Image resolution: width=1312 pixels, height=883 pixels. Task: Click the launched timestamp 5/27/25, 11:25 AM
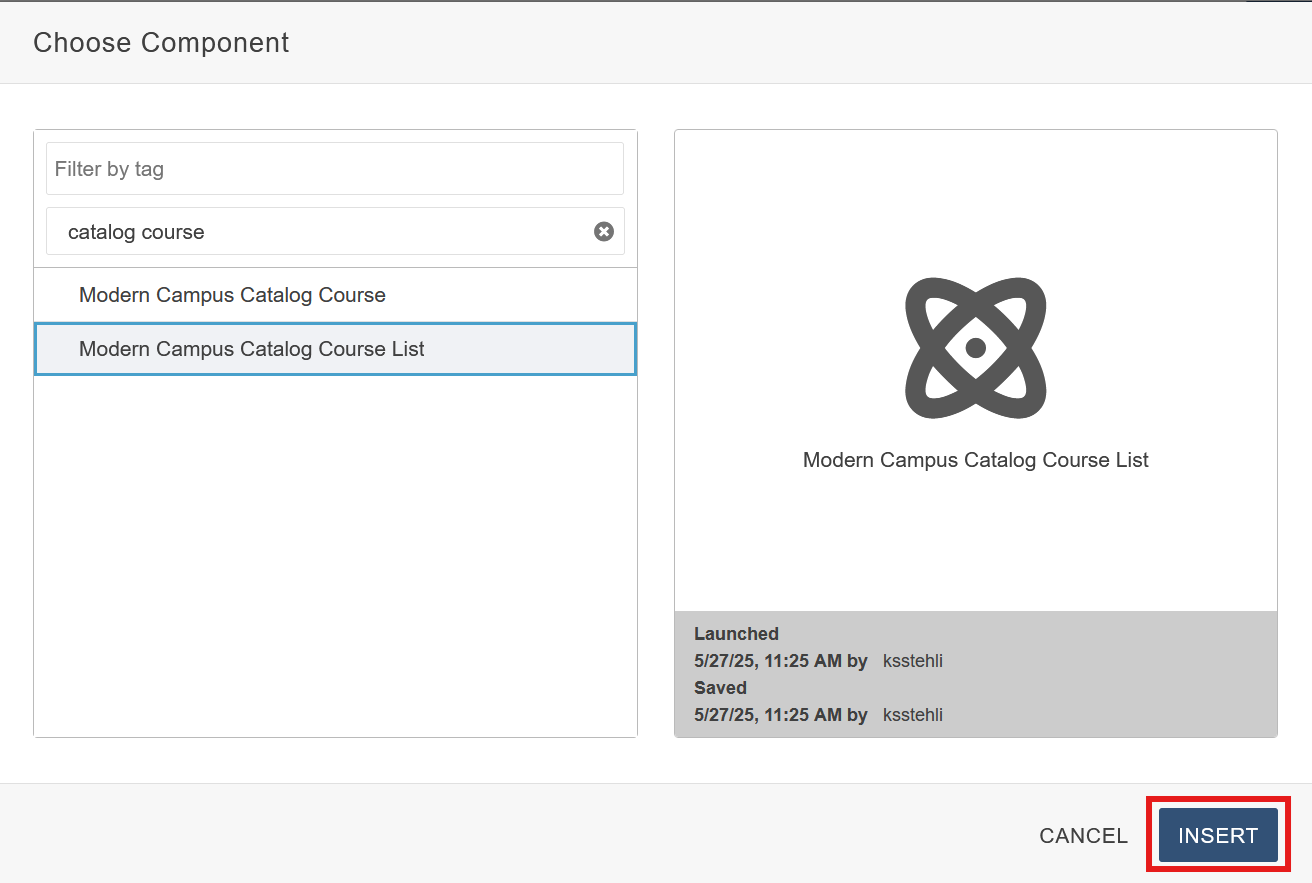click(768, 661)
